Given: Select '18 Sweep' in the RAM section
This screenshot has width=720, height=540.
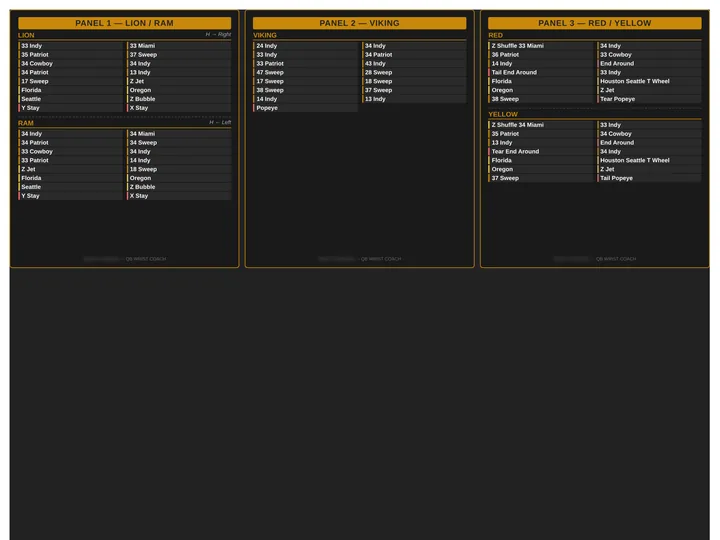Looking at the screenshot, I should 179,169.
